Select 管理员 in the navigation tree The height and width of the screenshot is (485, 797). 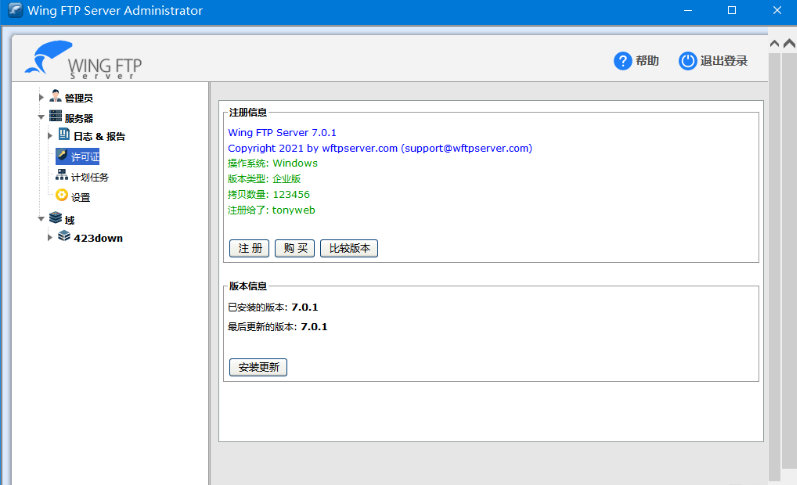pyautogui.click(x=79, y=98)
